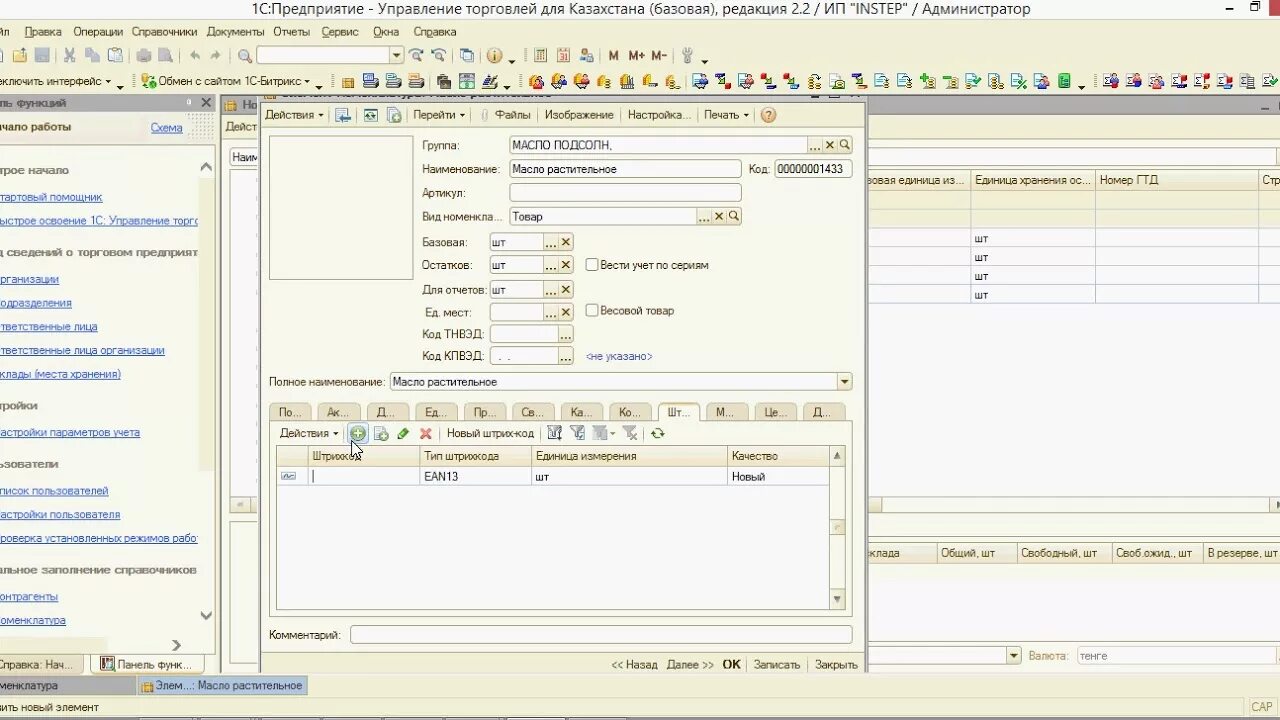This screenshot has height=720, width=1280.
Task: Click the не указано link near Код КПВЭД
Action: coord(619,356)
